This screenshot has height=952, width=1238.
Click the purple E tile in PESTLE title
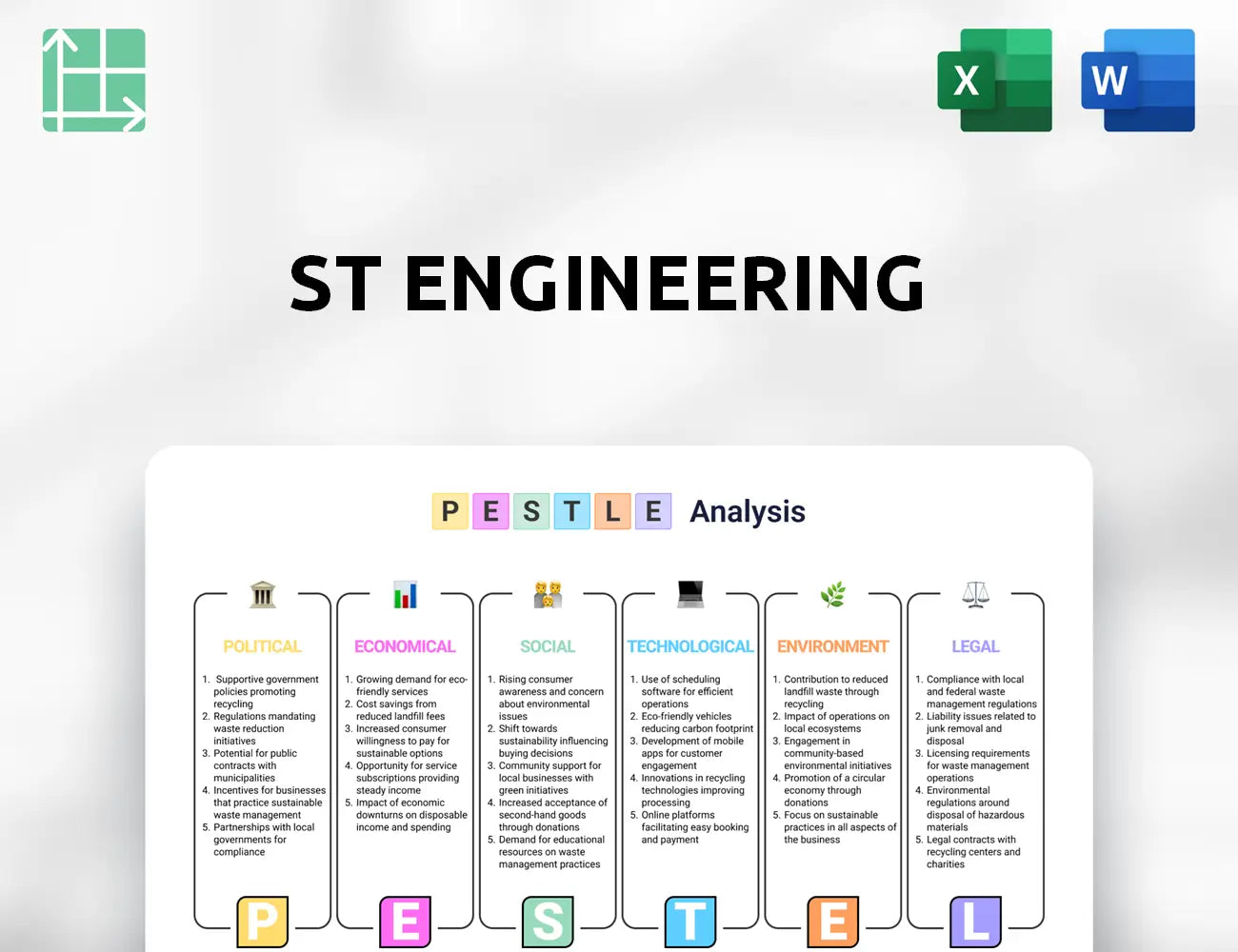653,511
